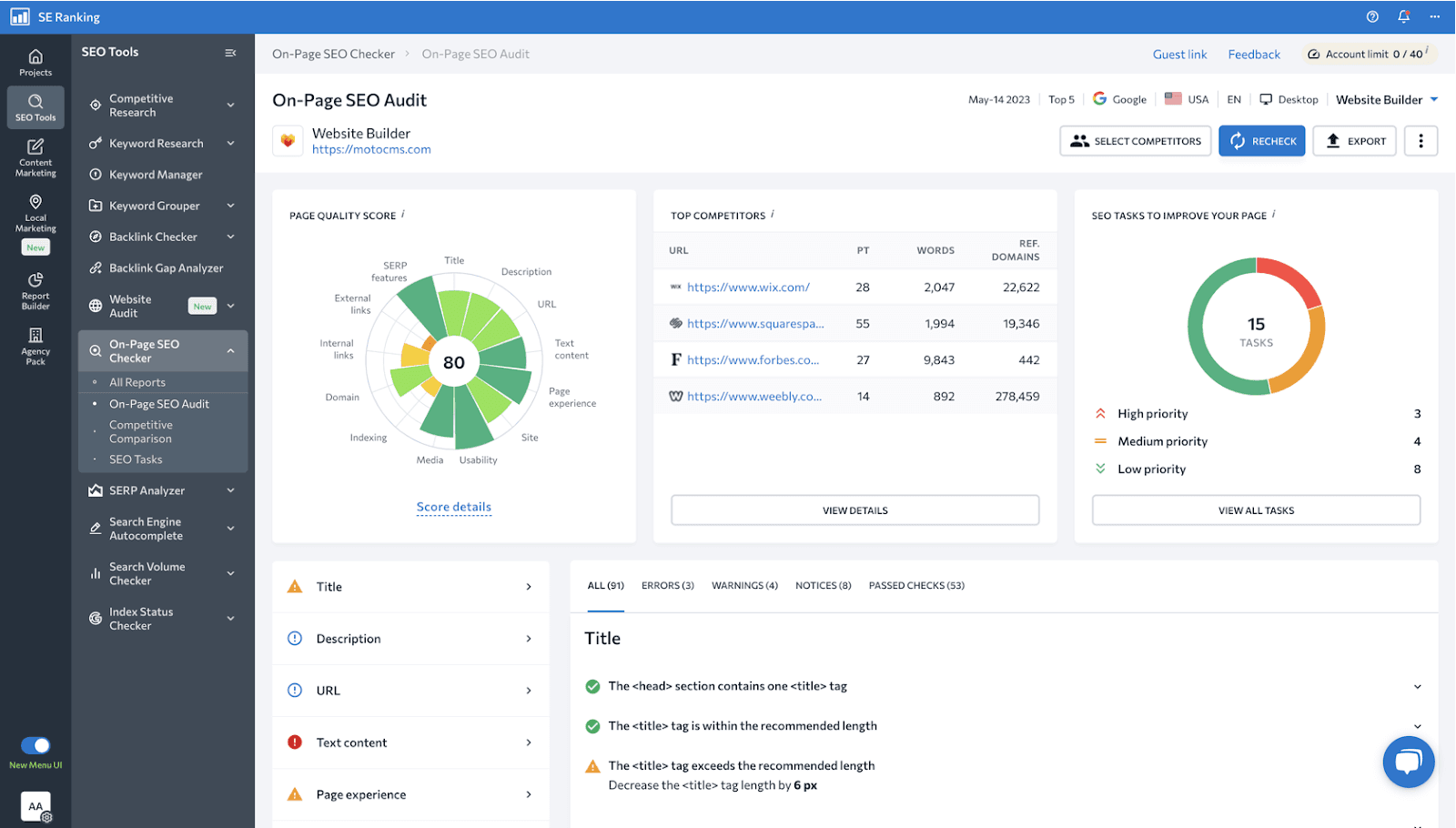Open the Guest link
This screenshot has height=828, width=1456.
(x=1179, y=55)
